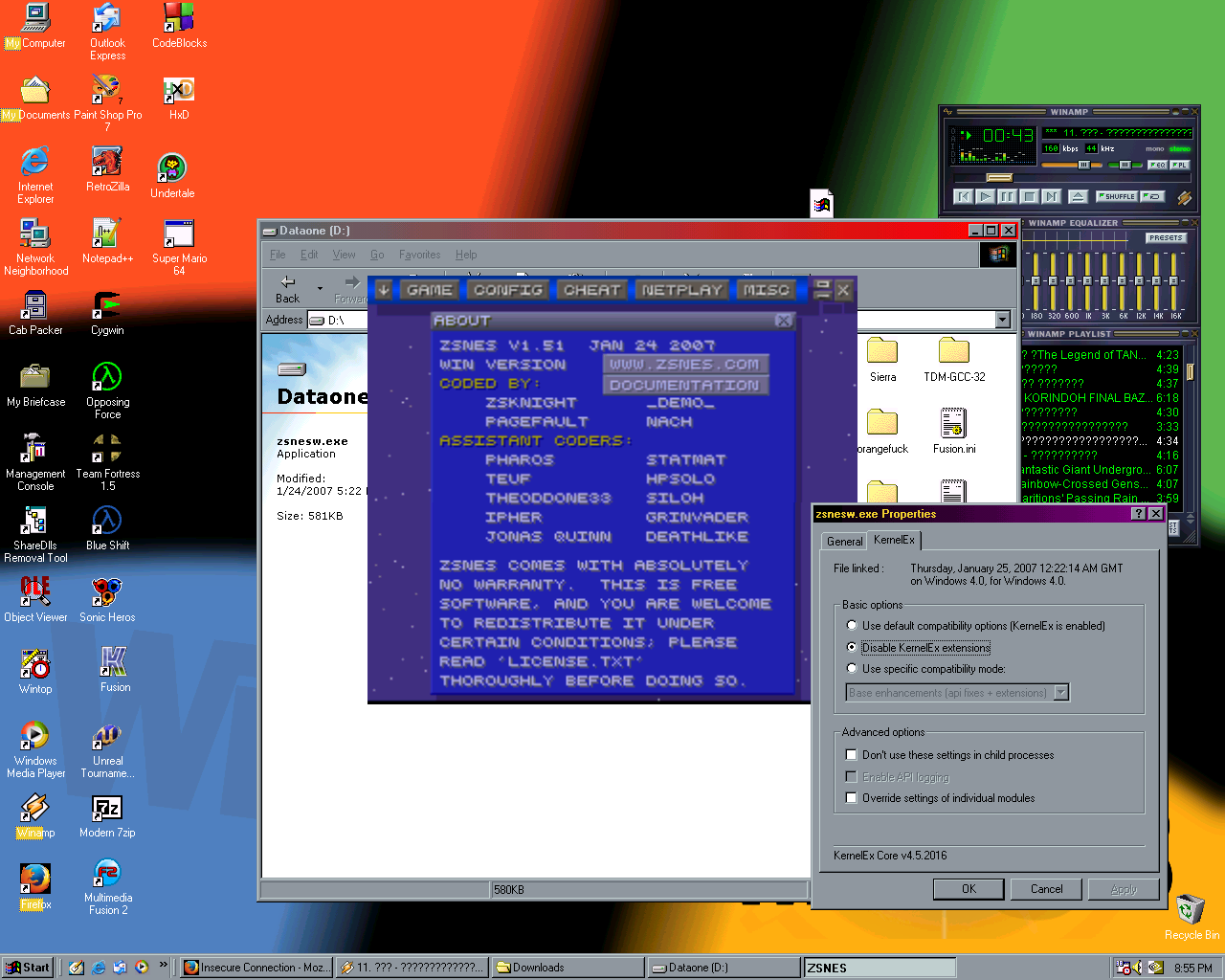Screen dimensions: 1225x980
Task: Open the CodeBlocks desktop icon
Action: pos(179,27)
